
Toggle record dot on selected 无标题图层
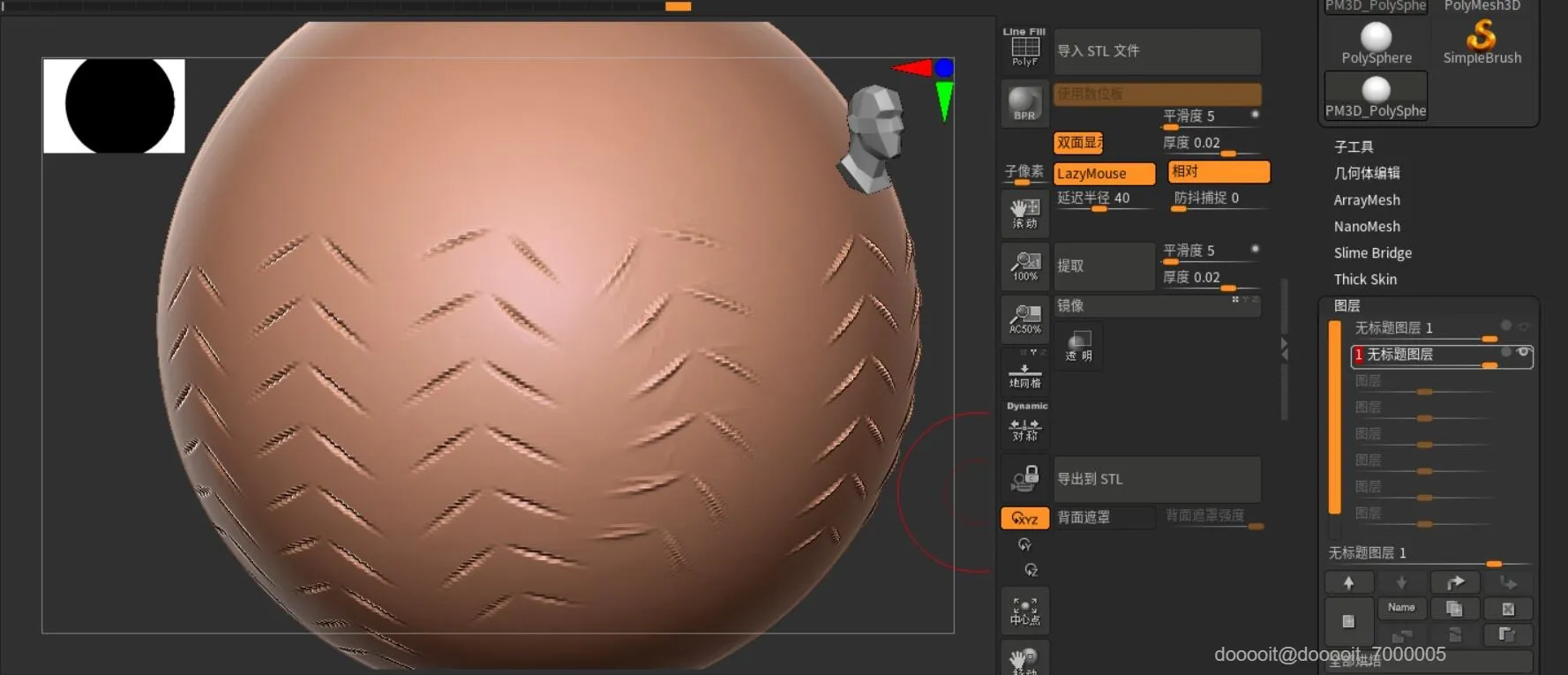pos(1506,352)
